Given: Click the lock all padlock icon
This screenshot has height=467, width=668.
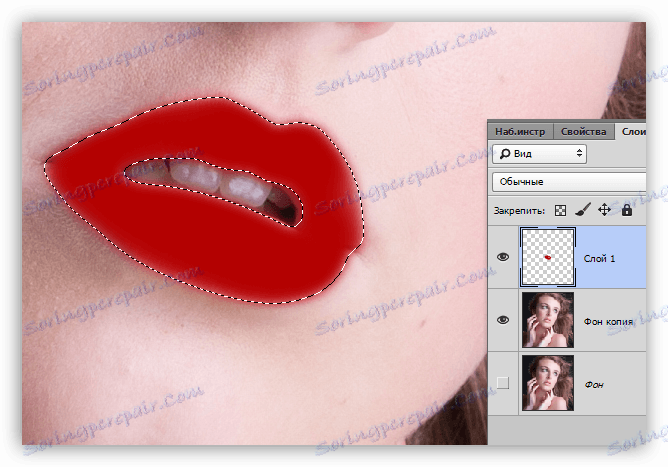Looking at the screenshot, I should (x=627, y=210).
